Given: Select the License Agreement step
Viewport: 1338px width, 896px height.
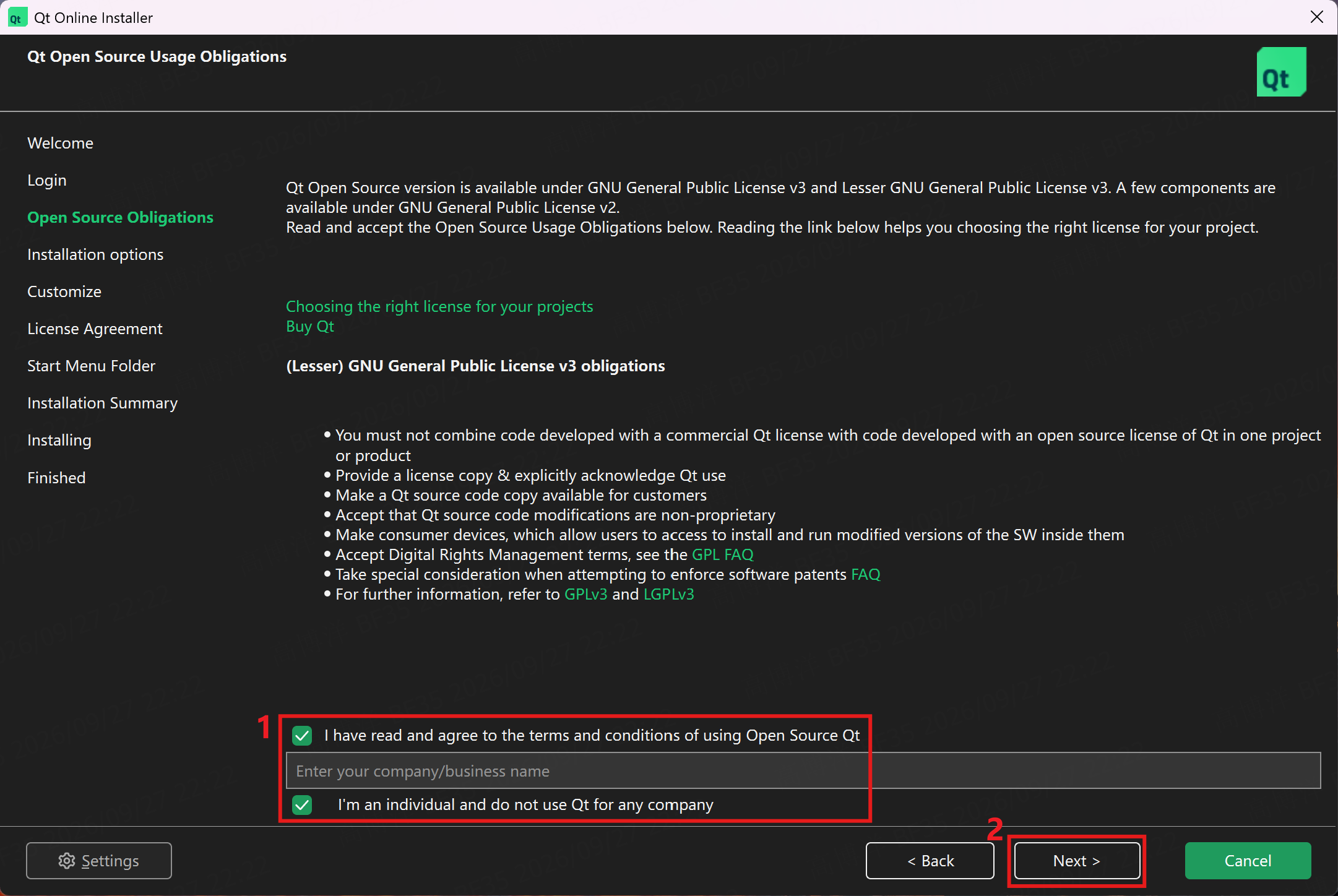Looking at the screenshot, I should pyautogui.click(x=95, y=329).
